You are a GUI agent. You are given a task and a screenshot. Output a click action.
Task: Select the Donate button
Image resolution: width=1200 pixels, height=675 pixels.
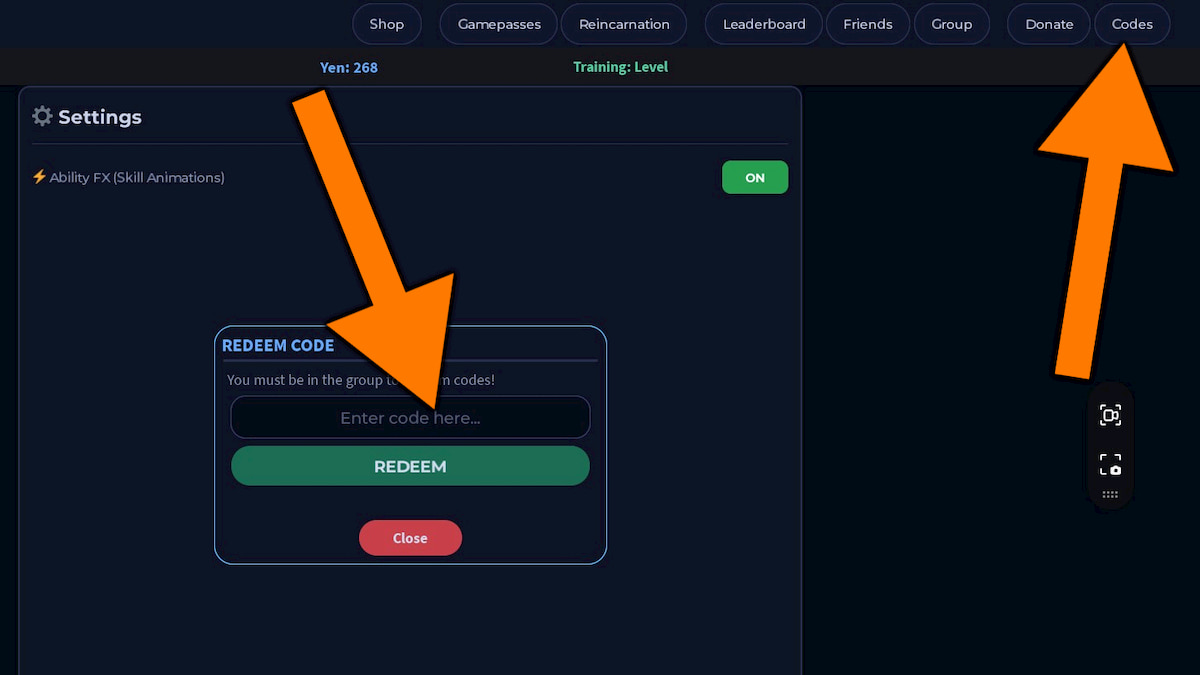pos(1049,24)
